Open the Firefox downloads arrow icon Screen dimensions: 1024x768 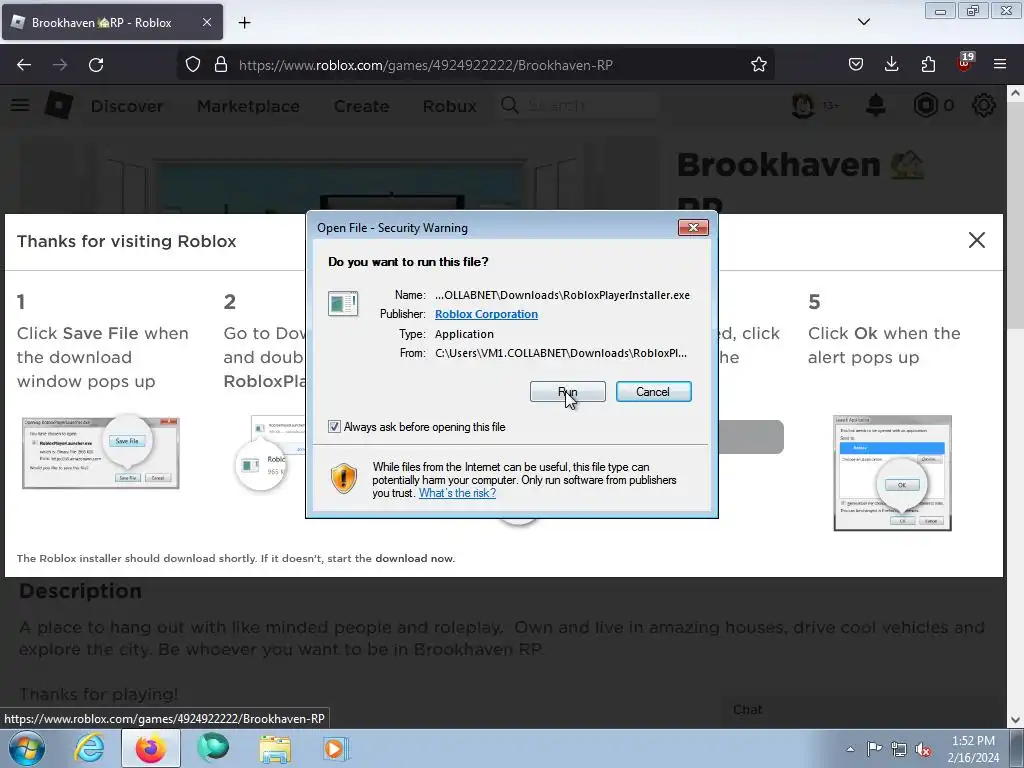(891, 65)
